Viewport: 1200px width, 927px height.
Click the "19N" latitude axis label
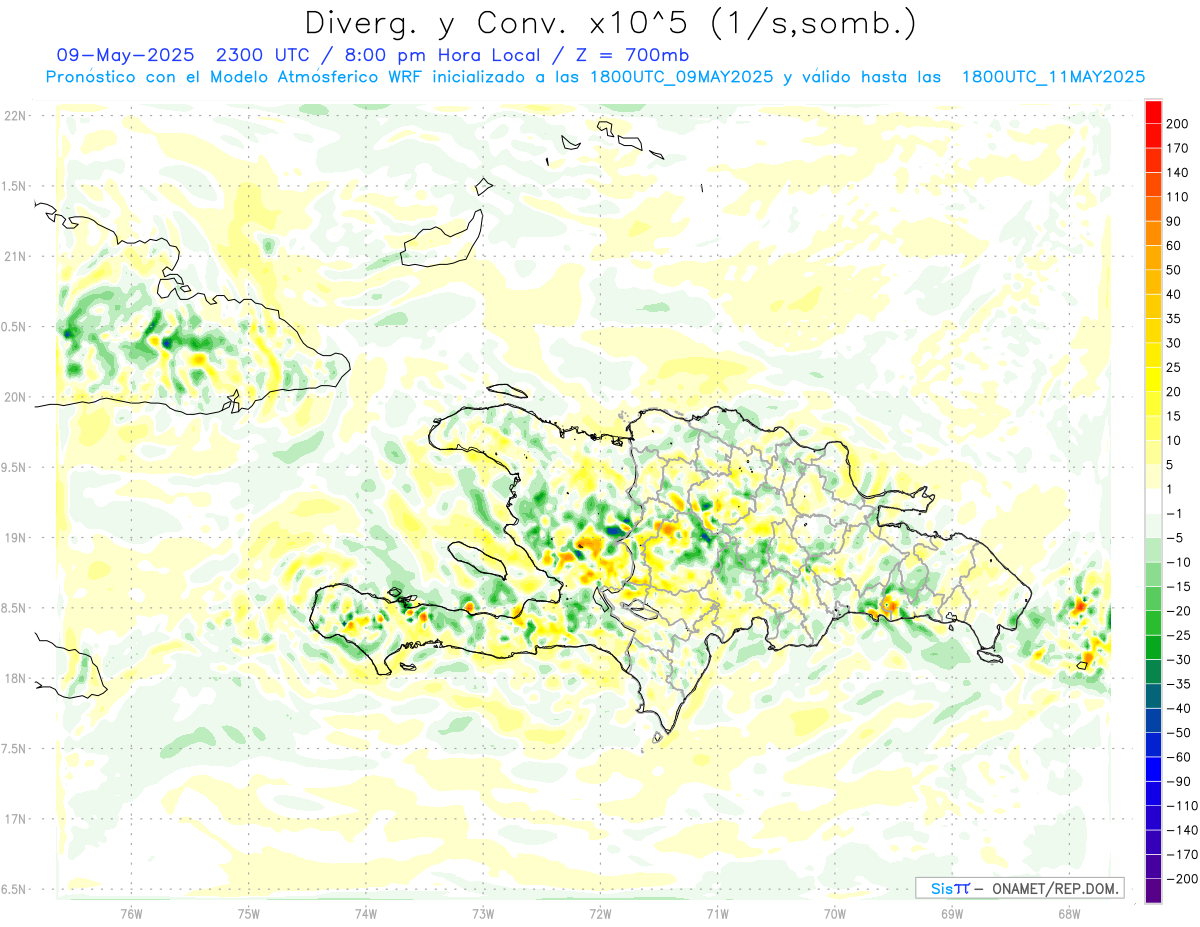(x=14, y=538)
